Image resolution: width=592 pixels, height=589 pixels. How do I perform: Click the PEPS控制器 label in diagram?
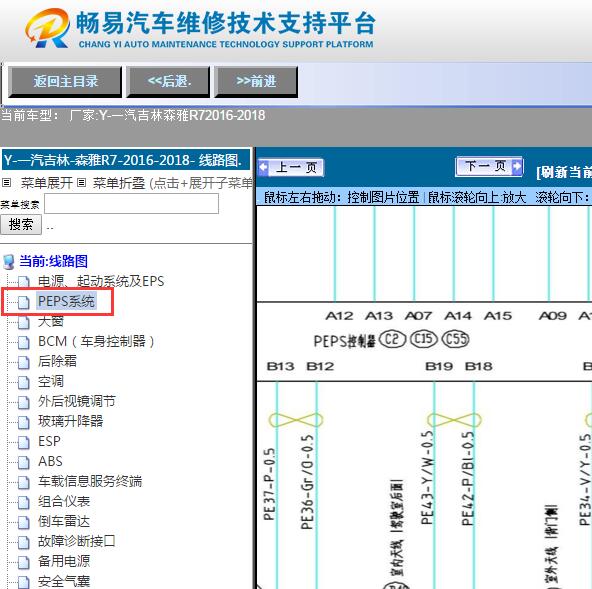point(344,341)
